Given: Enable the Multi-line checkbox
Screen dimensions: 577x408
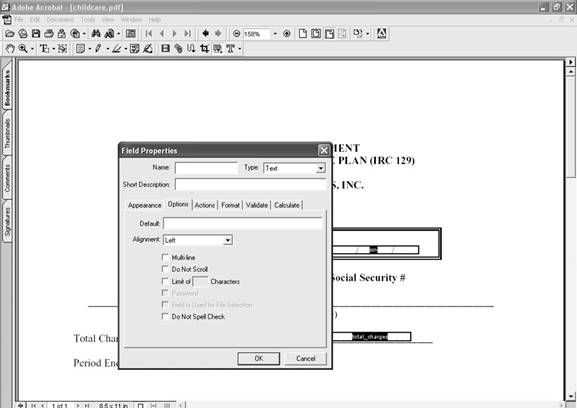Looking at the screenshot, I should click(165, 257).
